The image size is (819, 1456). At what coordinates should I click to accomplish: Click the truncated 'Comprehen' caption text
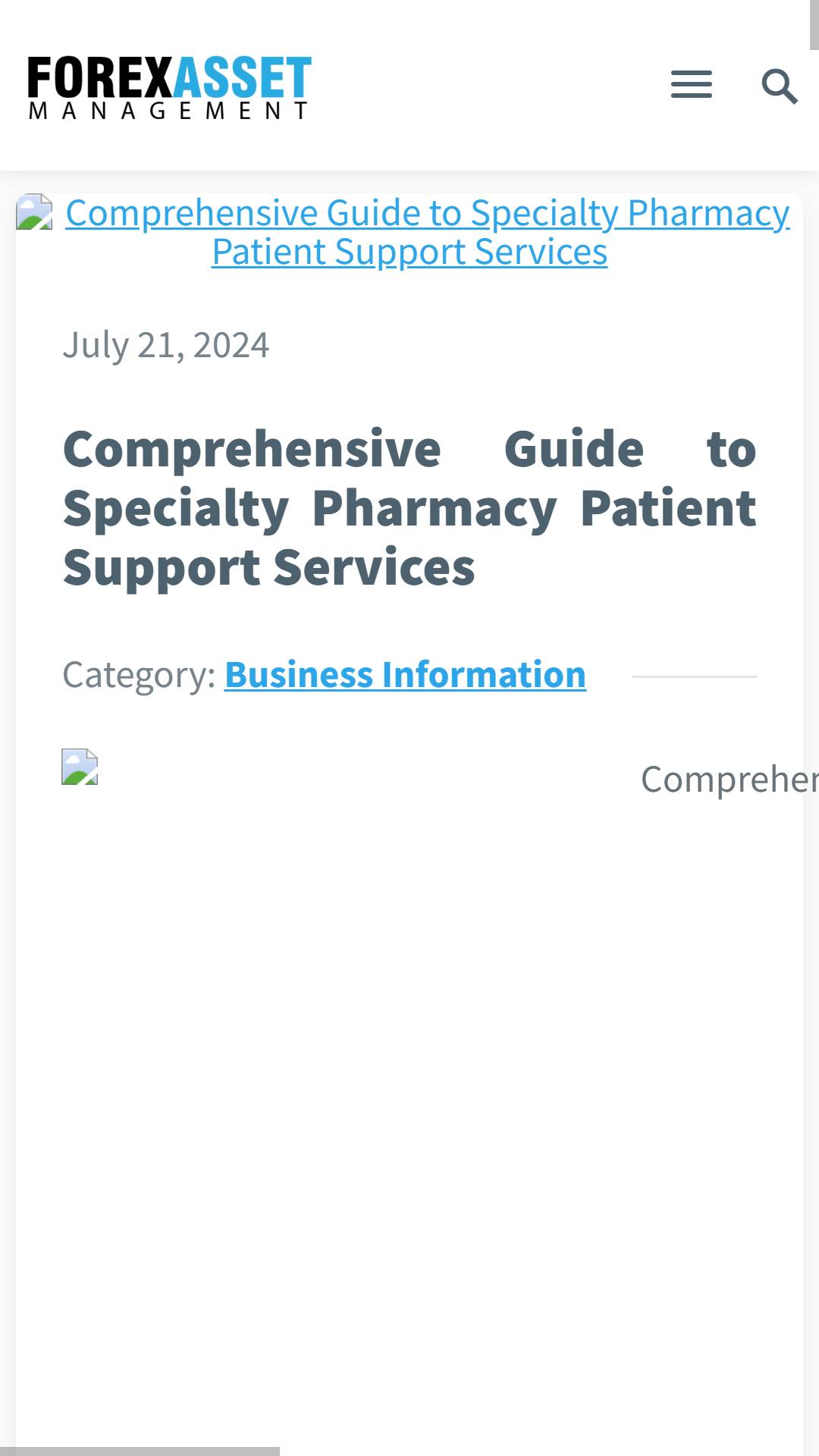[730, 780]
